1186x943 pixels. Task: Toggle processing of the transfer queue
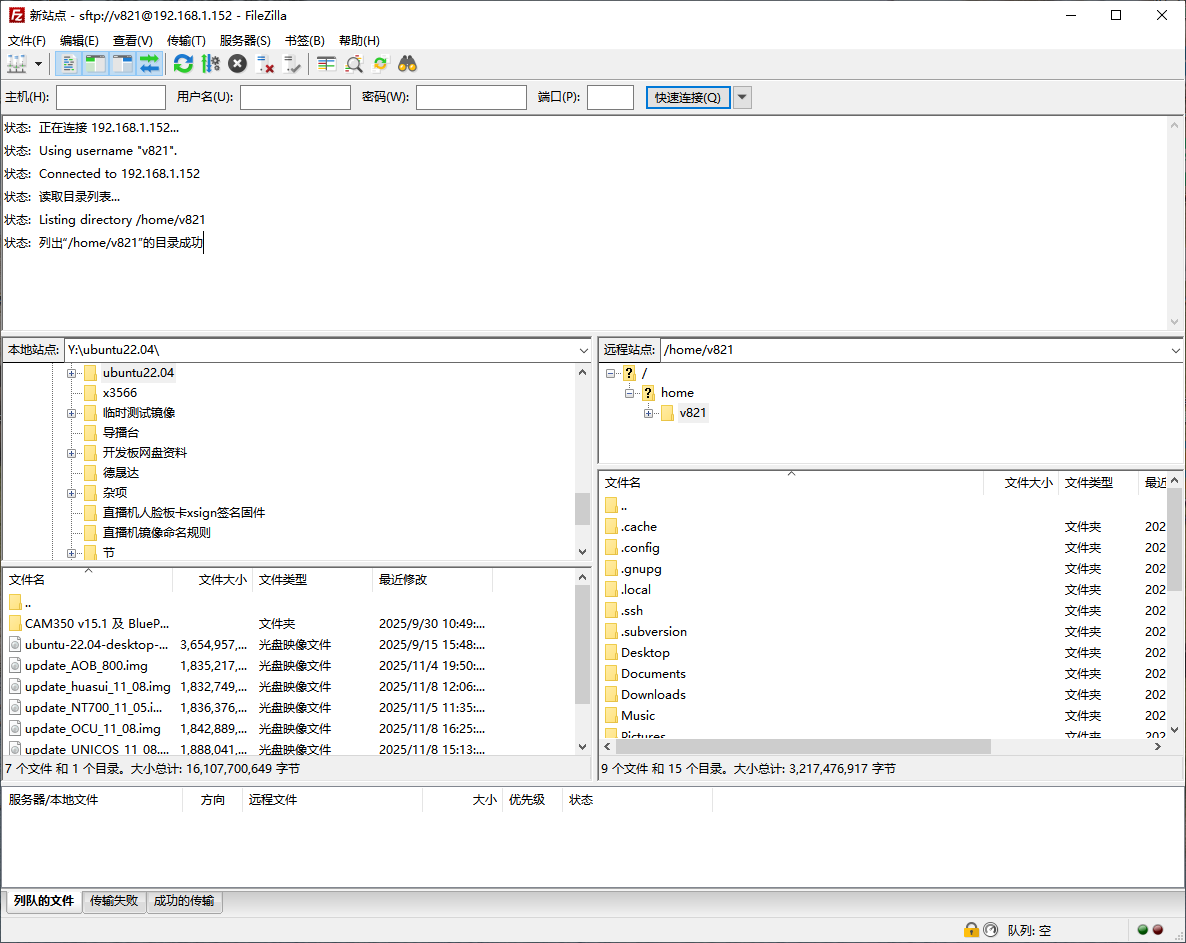tap(210, 64)
